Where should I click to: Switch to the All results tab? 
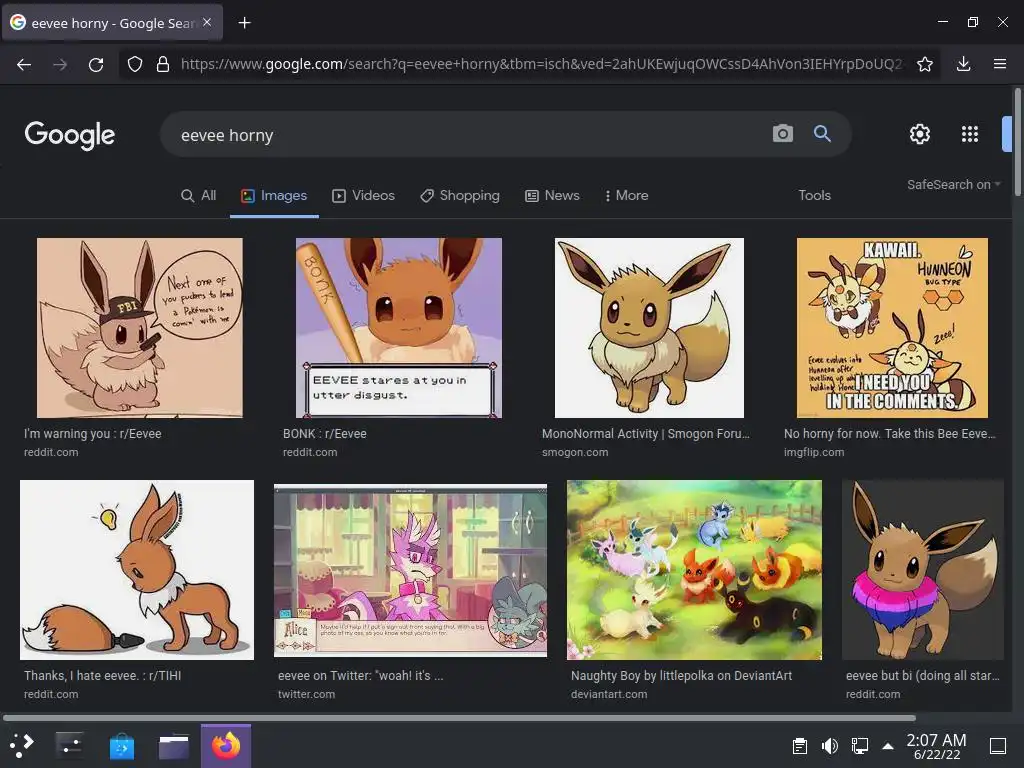point(199,195)
